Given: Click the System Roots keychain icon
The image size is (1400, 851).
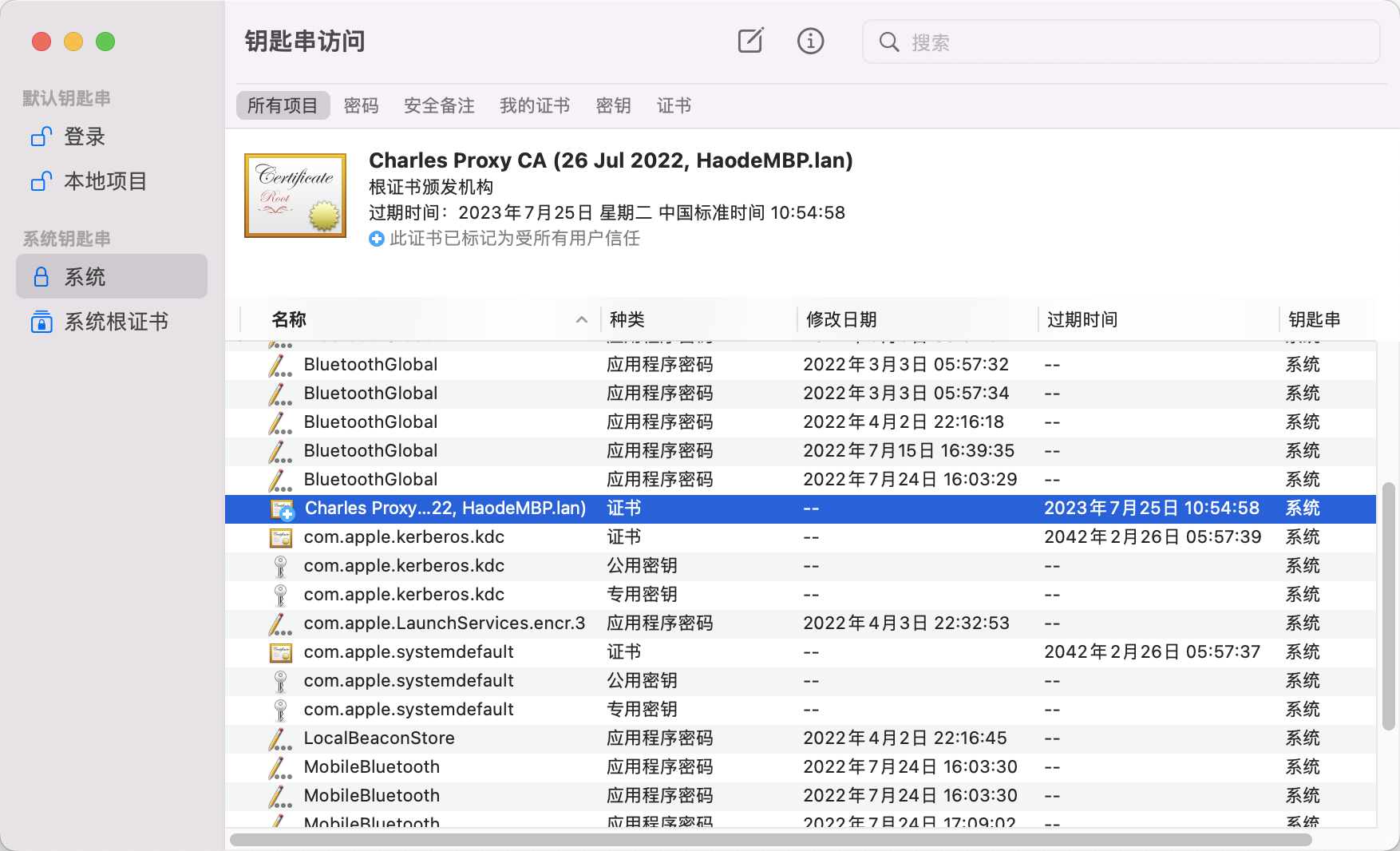Looking at the screenshot, I should pyautogui.click(x=42, y=322).
